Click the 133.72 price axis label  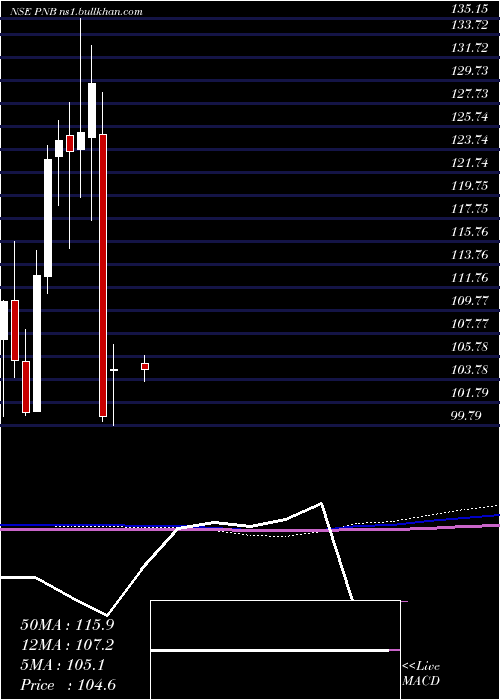(470, 25)
